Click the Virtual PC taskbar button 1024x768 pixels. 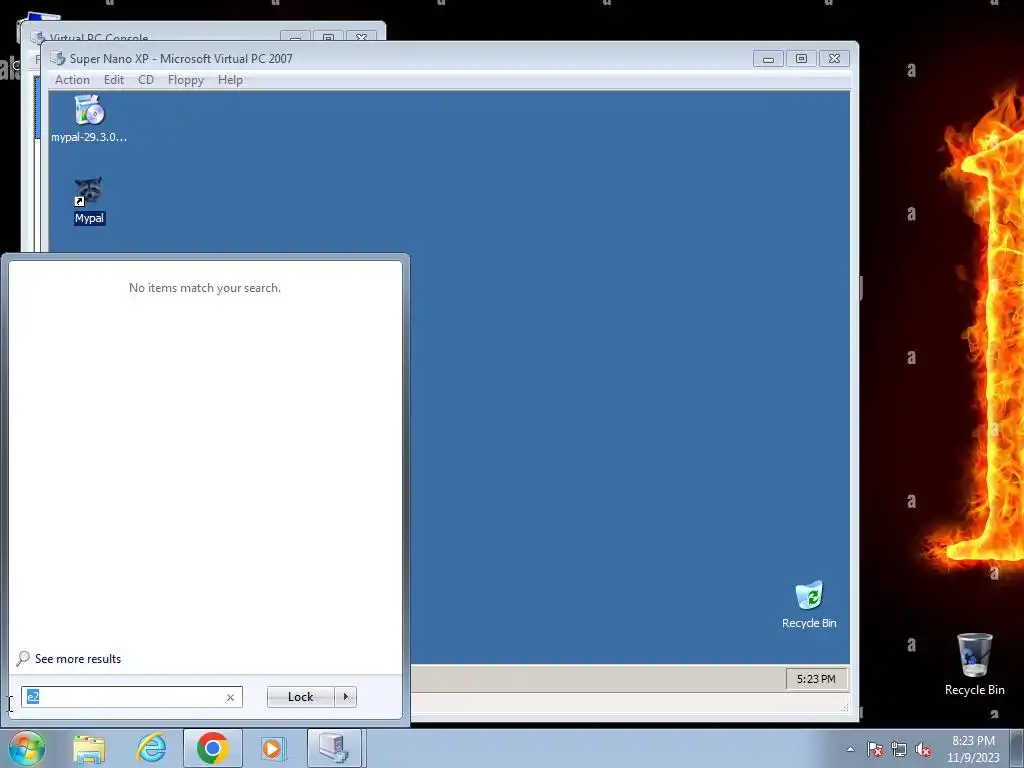pyautogui.click(x=334, y=748)
